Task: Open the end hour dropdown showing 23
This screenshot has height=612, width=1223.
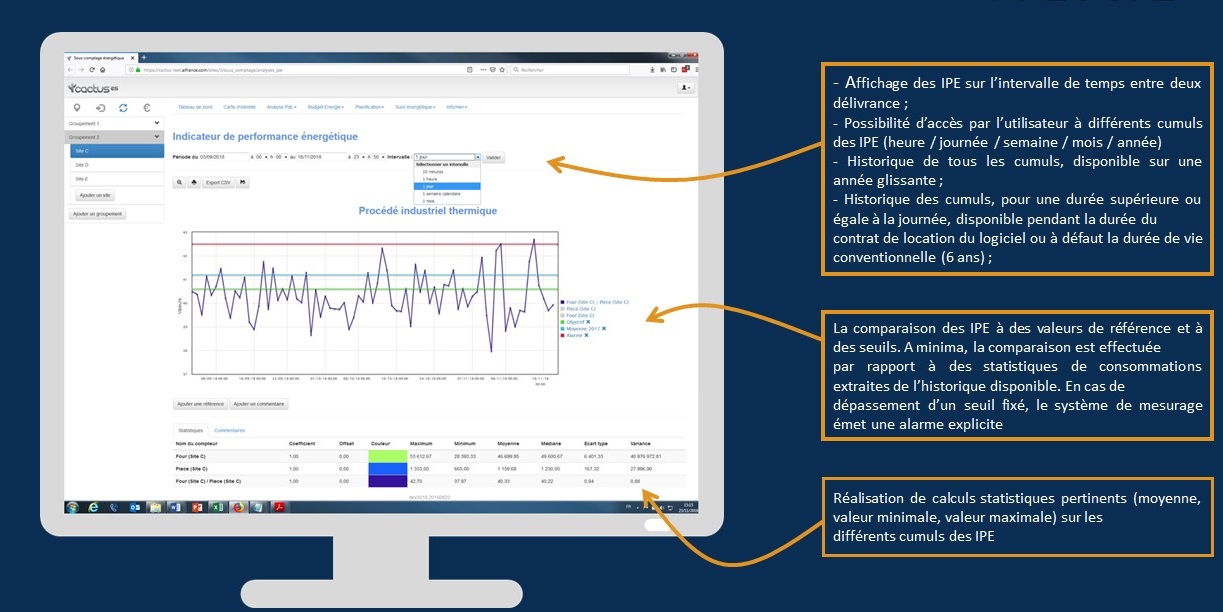Action: pos(360,157)
